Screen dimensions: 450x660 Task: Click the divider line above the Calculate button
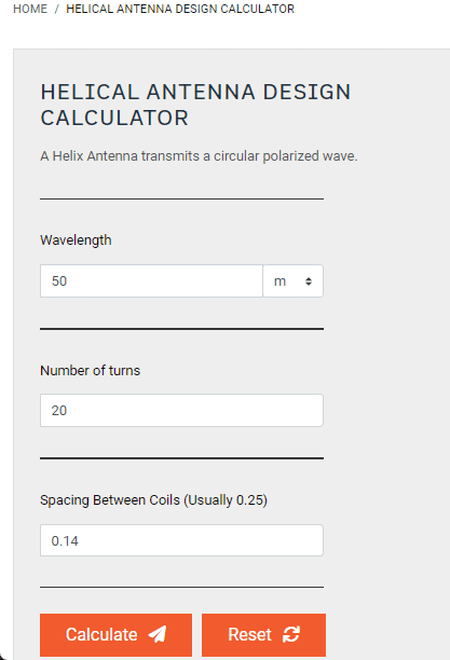point(182,587)
